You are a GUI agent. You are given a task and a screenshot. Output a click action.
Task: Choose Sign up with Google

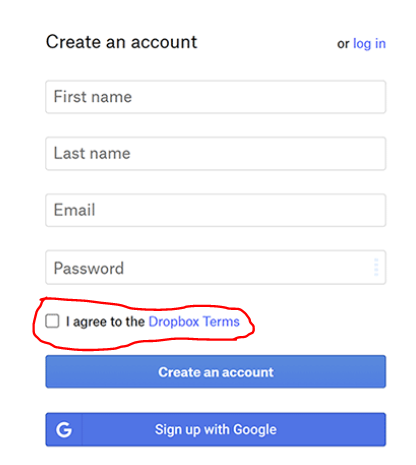216,429
